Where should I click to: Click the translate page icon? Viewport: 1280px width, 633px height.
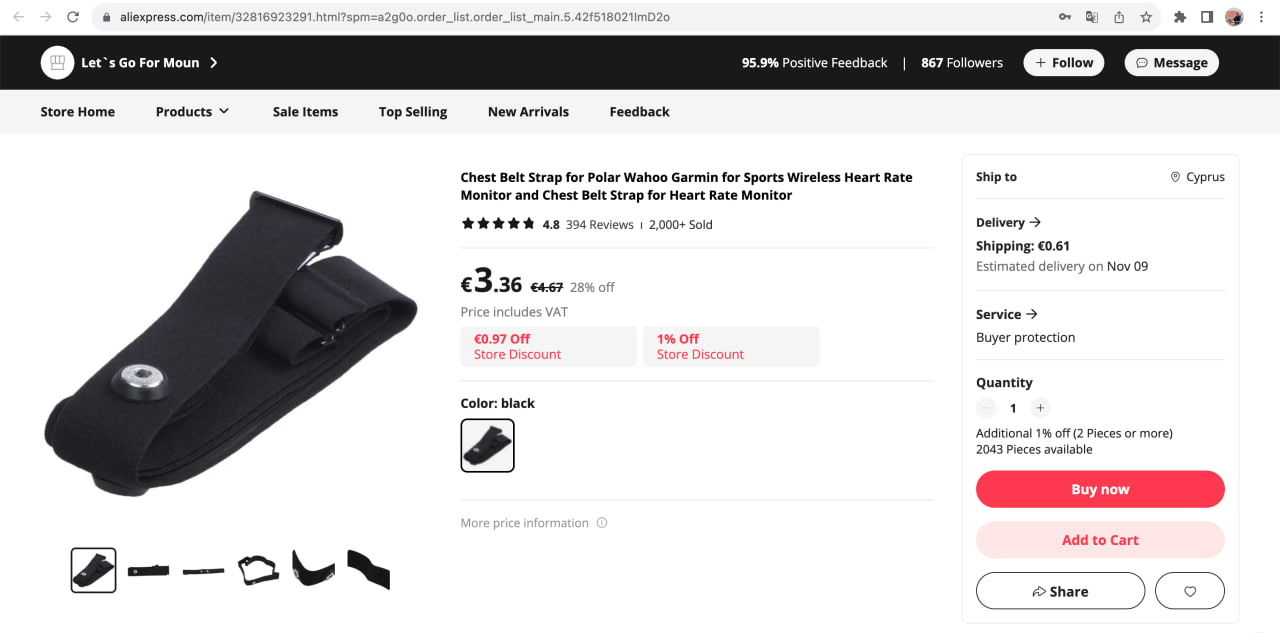1092,17
